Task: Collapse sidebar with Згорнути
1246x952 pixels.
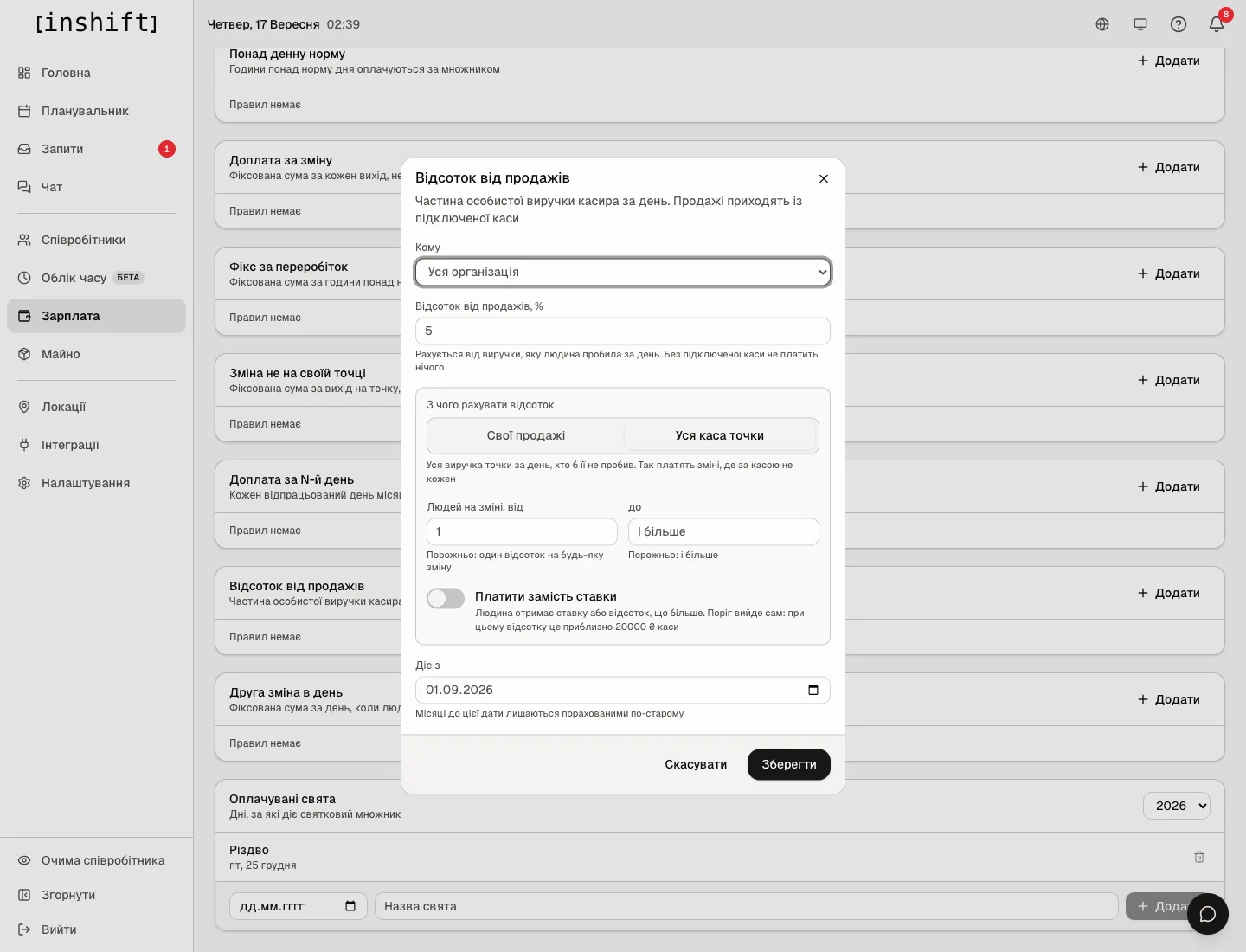Action: click(96, 895)
